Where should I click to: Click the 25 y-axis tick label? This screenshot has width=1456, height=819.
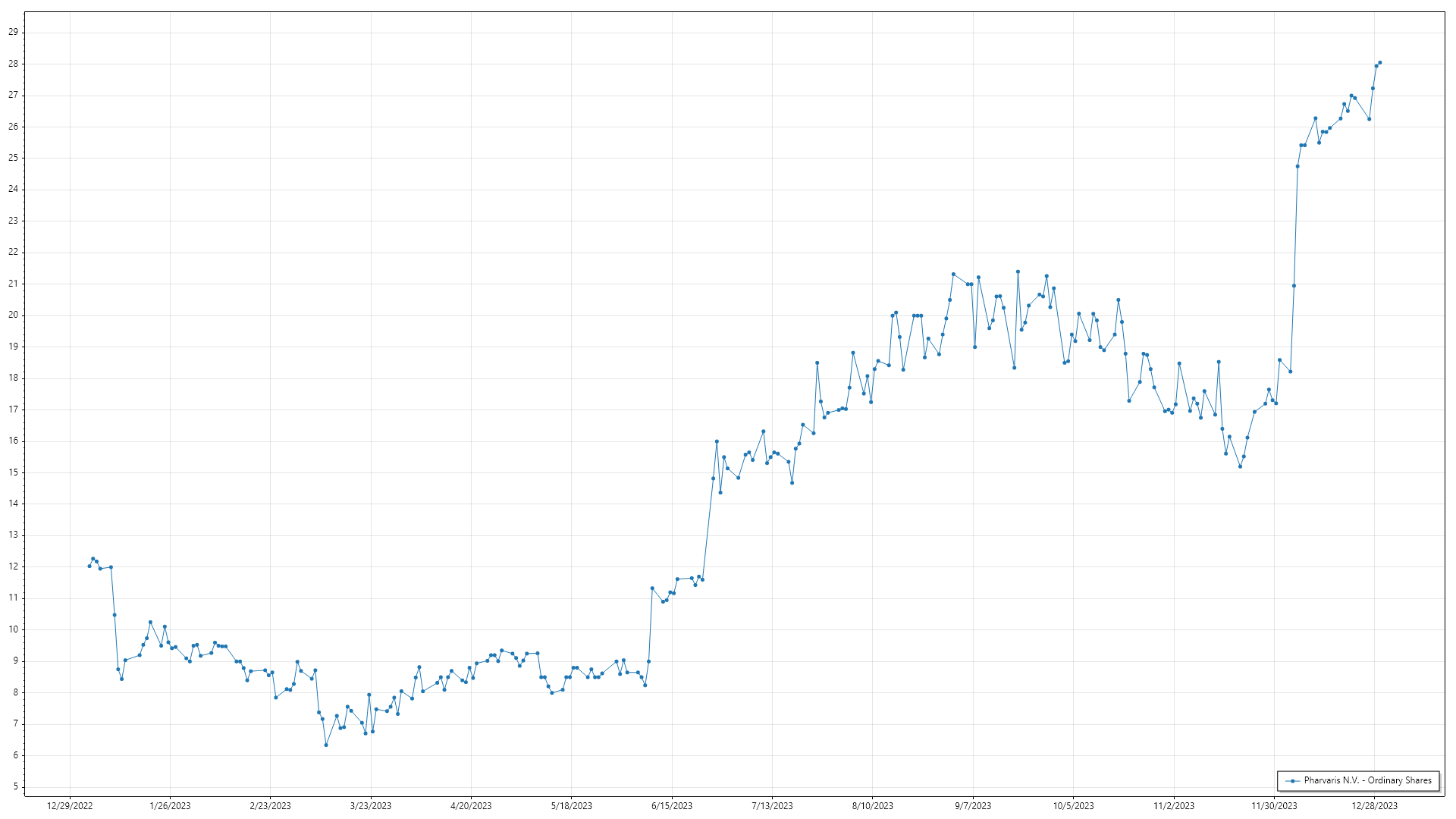tap(13, 158)
